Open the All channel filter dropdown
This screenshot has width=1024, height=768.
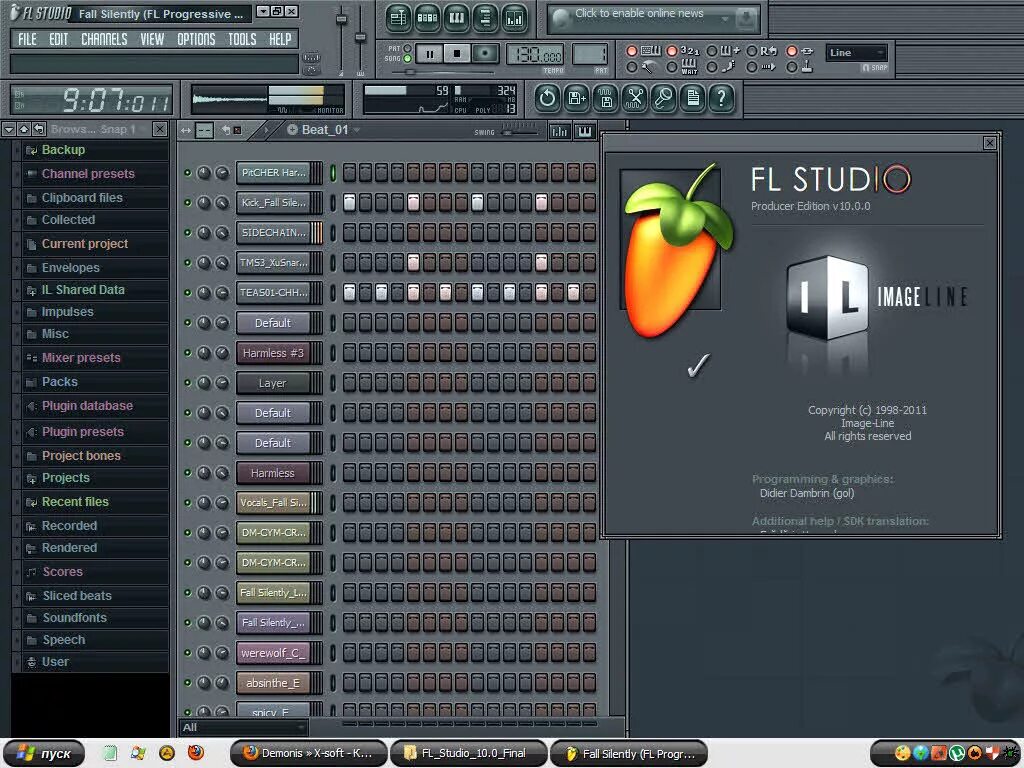(x=243, y=727)
